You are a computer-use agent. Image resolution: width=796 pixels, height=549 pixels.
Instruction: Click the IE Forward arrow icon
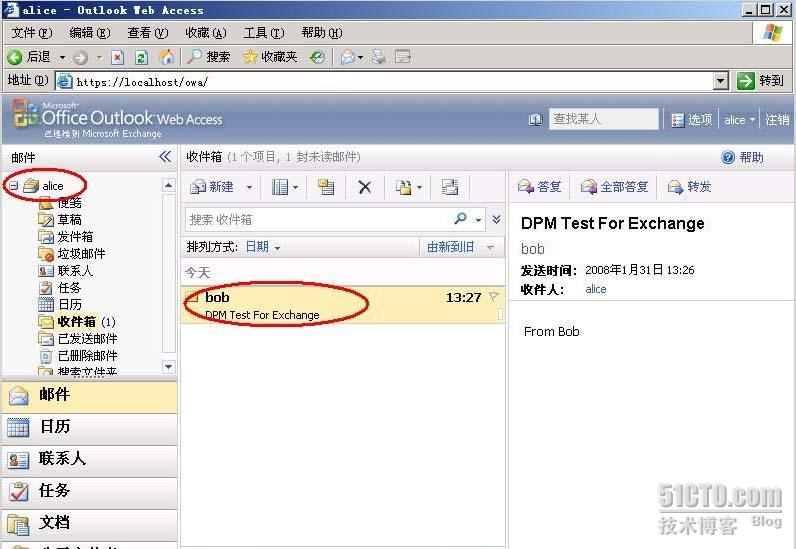pos(80,57)
